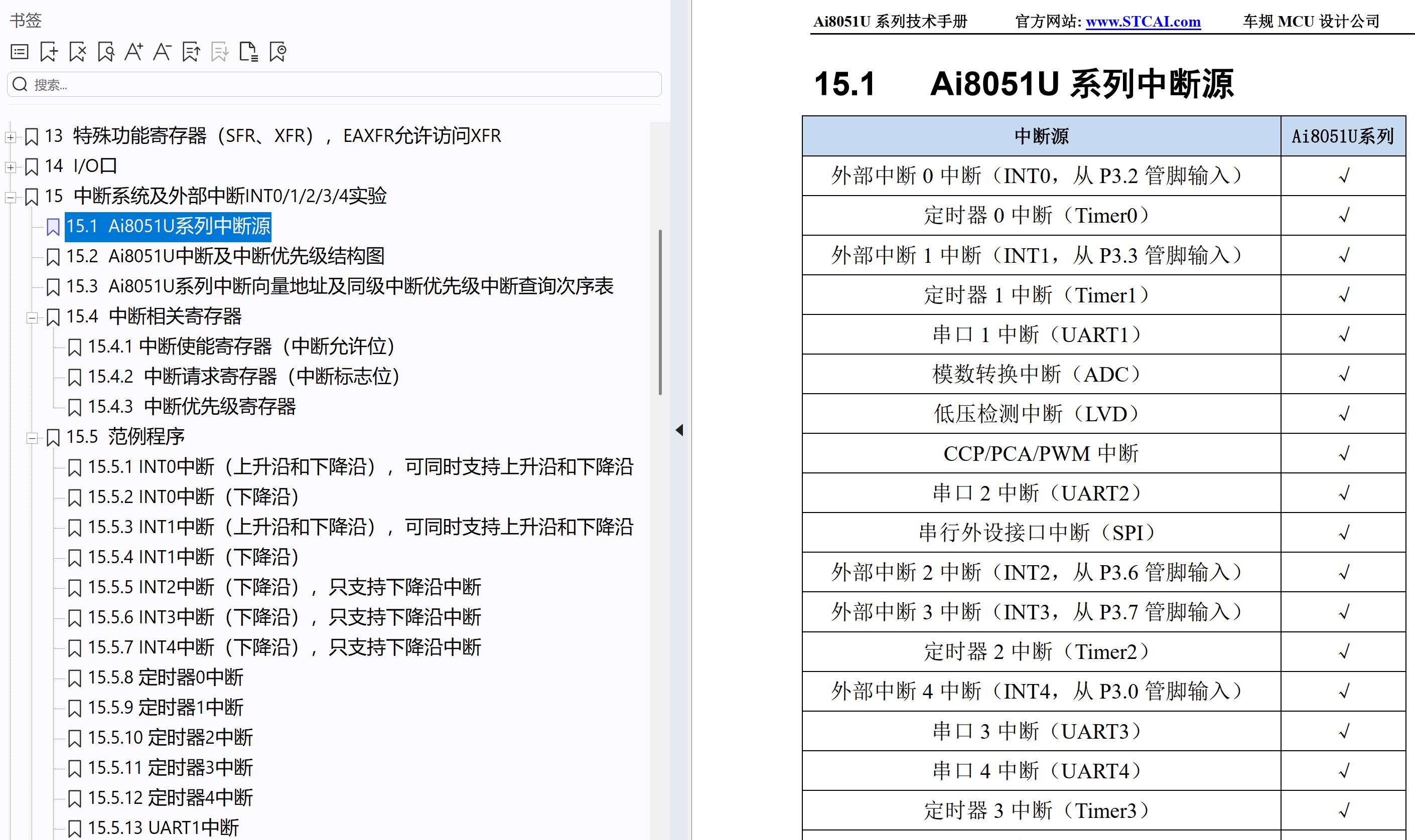Click bookmark icon beside 15 中断系统及外部中断

(x=32, y=197)
